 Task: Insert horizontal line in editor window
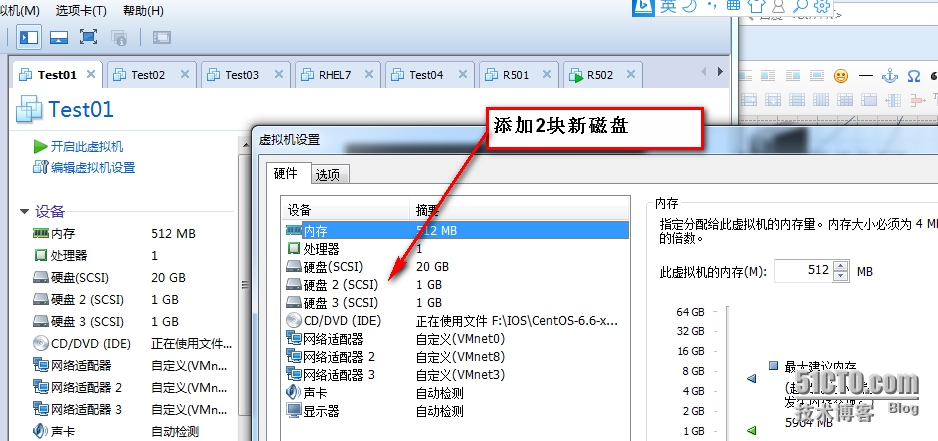click(866, 76)
